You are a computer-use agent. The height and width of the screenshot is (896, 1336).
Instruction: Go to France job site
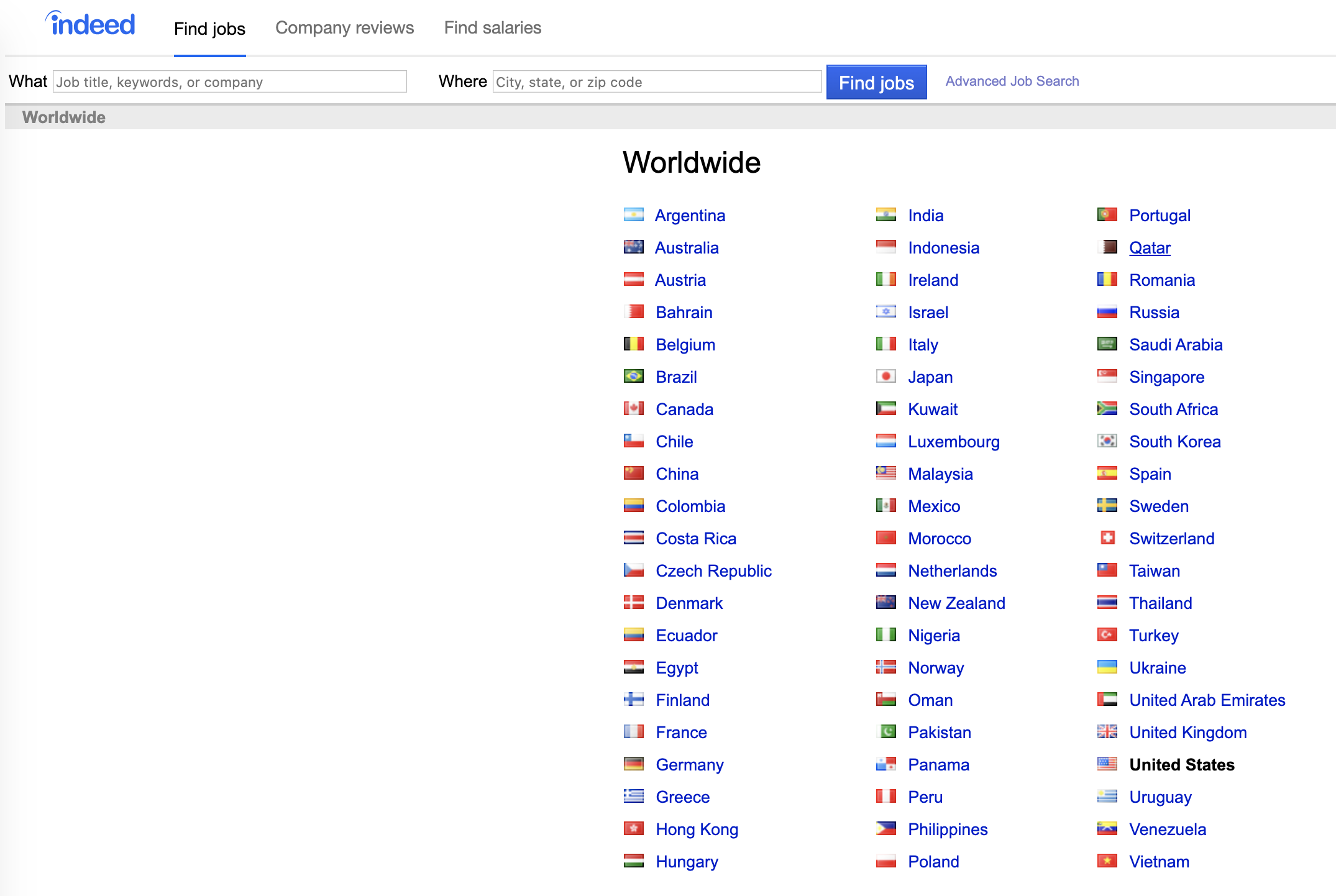[681, 733]
